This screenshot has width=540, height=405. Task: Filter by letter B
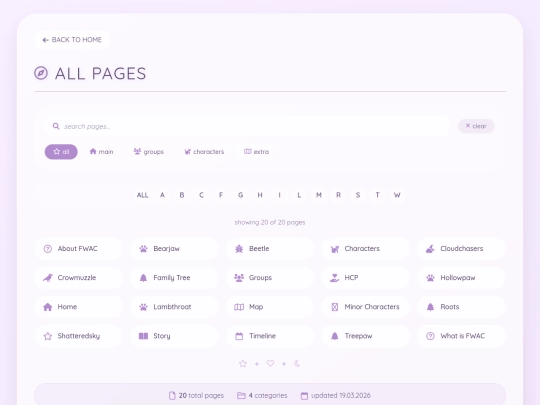click(x=182, y=195)
